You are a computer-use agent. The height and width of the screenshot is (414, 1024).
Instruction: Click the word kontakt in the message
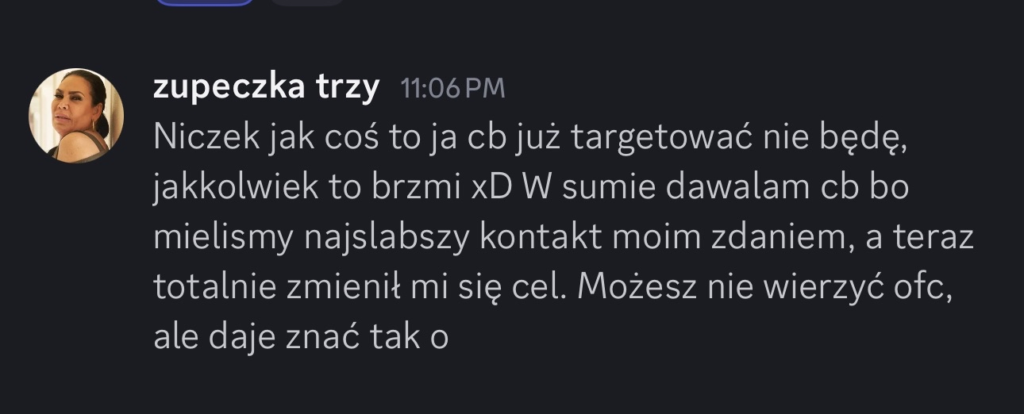pos(541,238)
